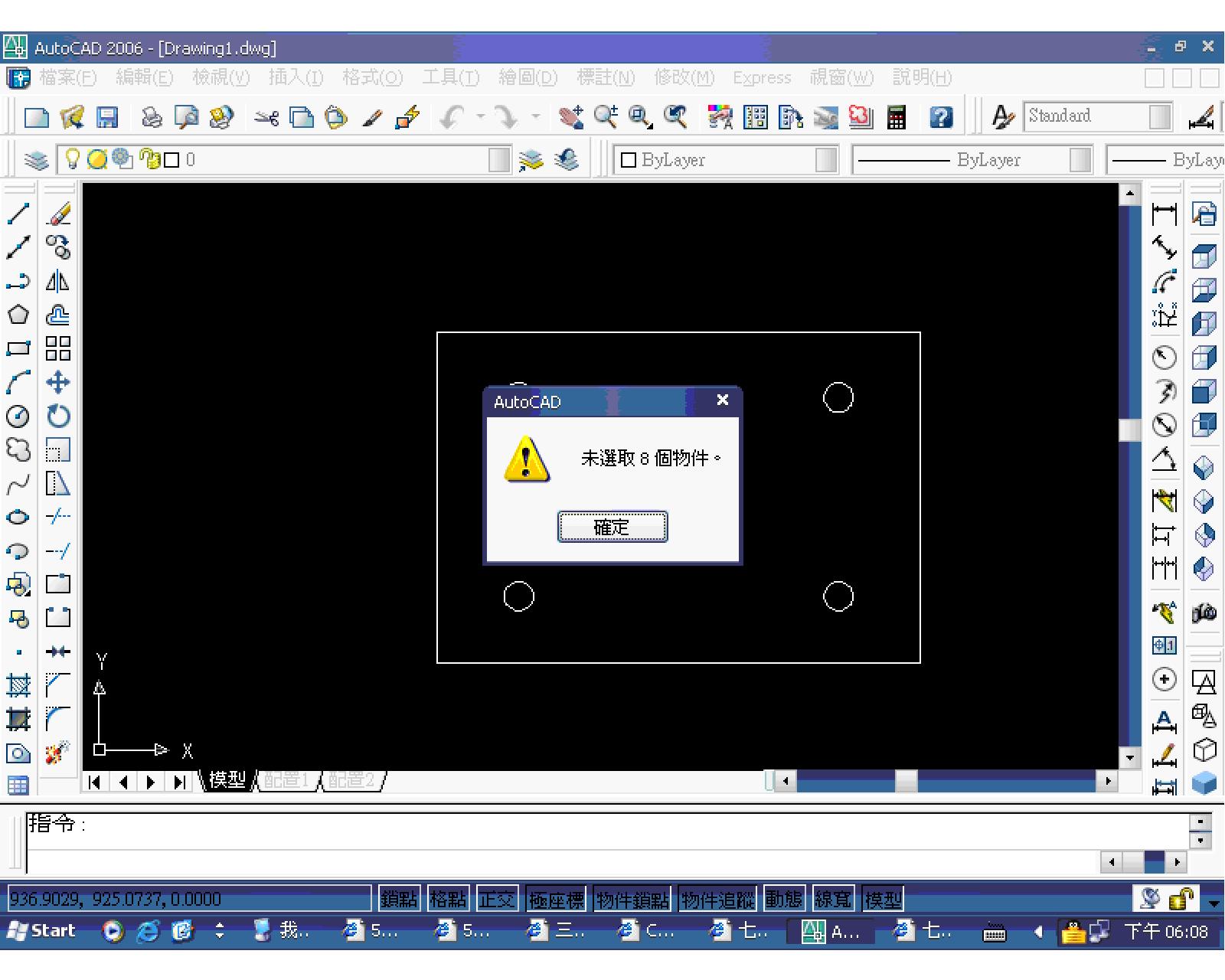Select the Linear Dimension tool
Image resolution: width=1225 pixels, height=980 pixels.
coord(1165,214)
